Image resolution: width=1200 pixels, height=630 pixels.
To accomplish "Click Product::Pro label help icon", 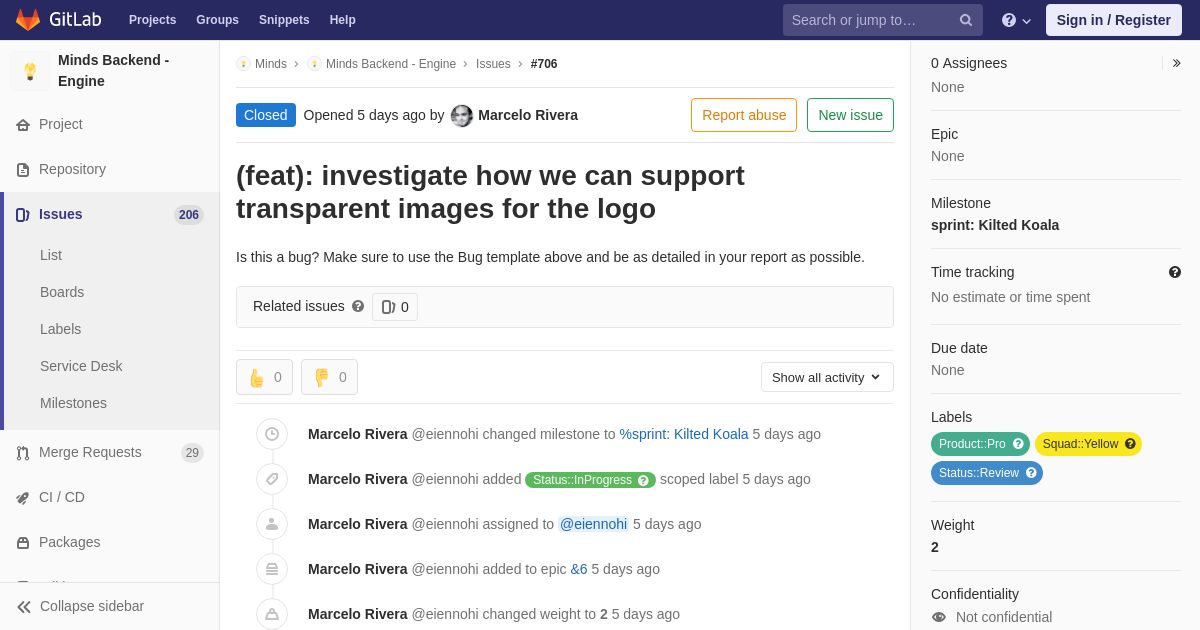I will 1018,444.
